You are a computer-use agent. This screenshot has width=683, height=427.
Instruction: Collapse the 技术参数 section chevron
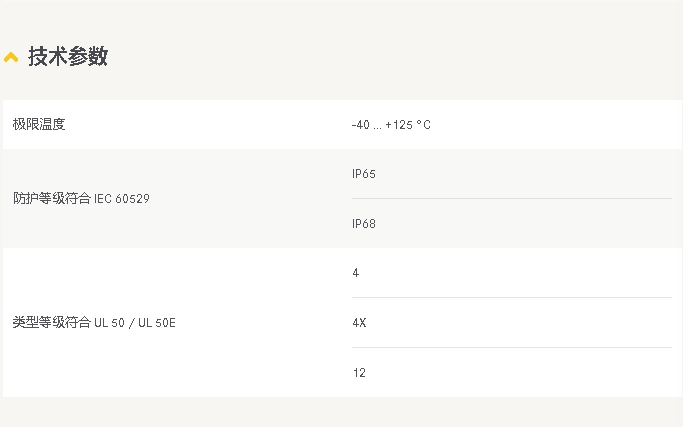tap(11, 57)
